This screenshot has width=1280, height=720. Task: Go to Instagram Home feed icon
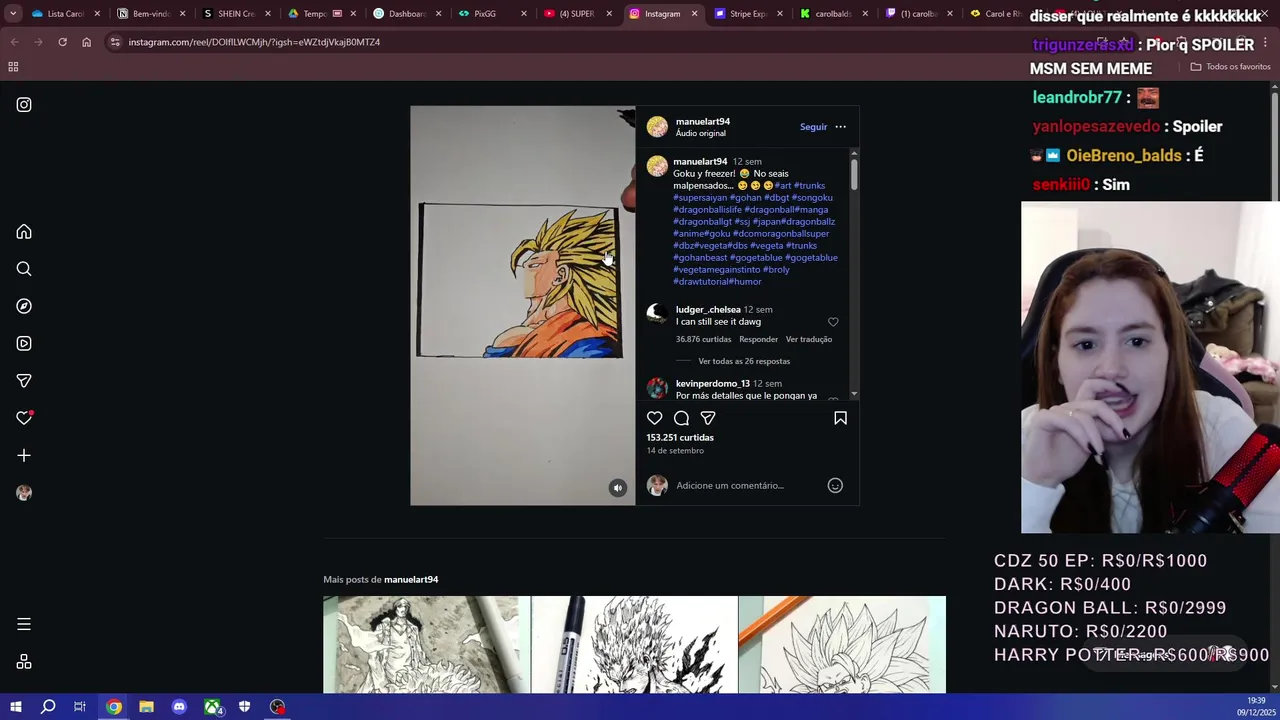(24, 232)
